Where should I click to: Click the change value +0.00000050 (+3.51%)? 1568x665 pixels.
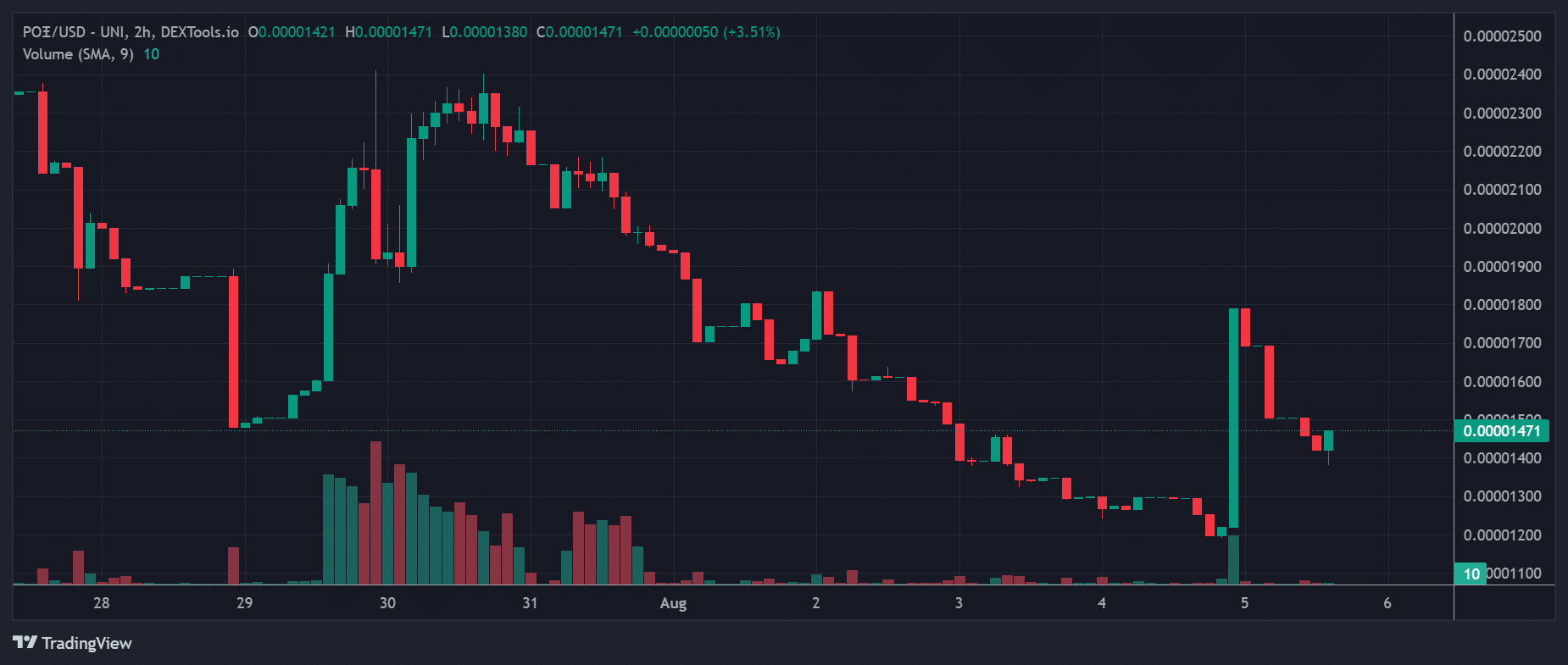tap(706, 32)
